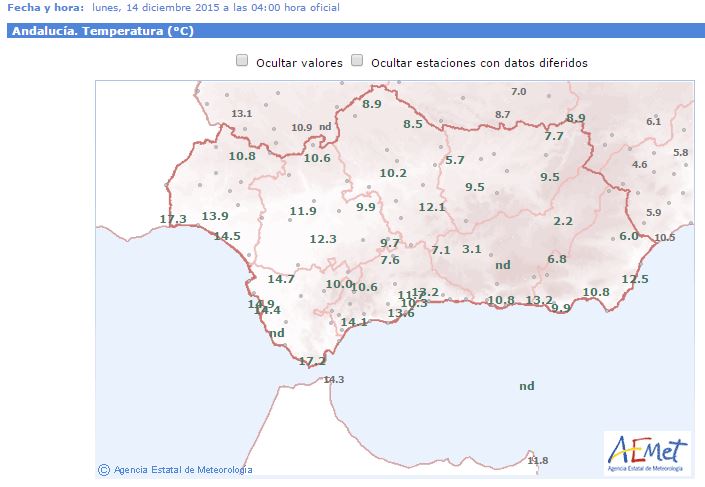Select the station showing 17.3 on the map
The width and height of the screenshot is (705, 487).
(x=173, y=219)
